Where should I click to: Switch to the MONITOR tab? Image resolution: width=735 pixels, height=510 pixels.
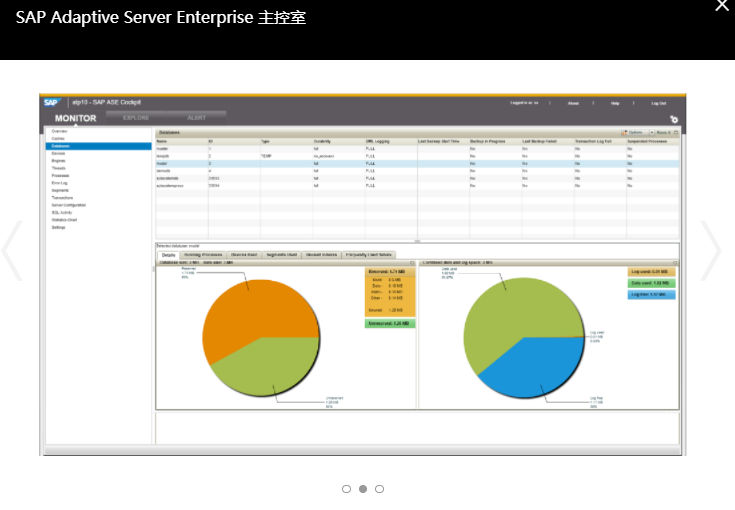tap(75, 118)
